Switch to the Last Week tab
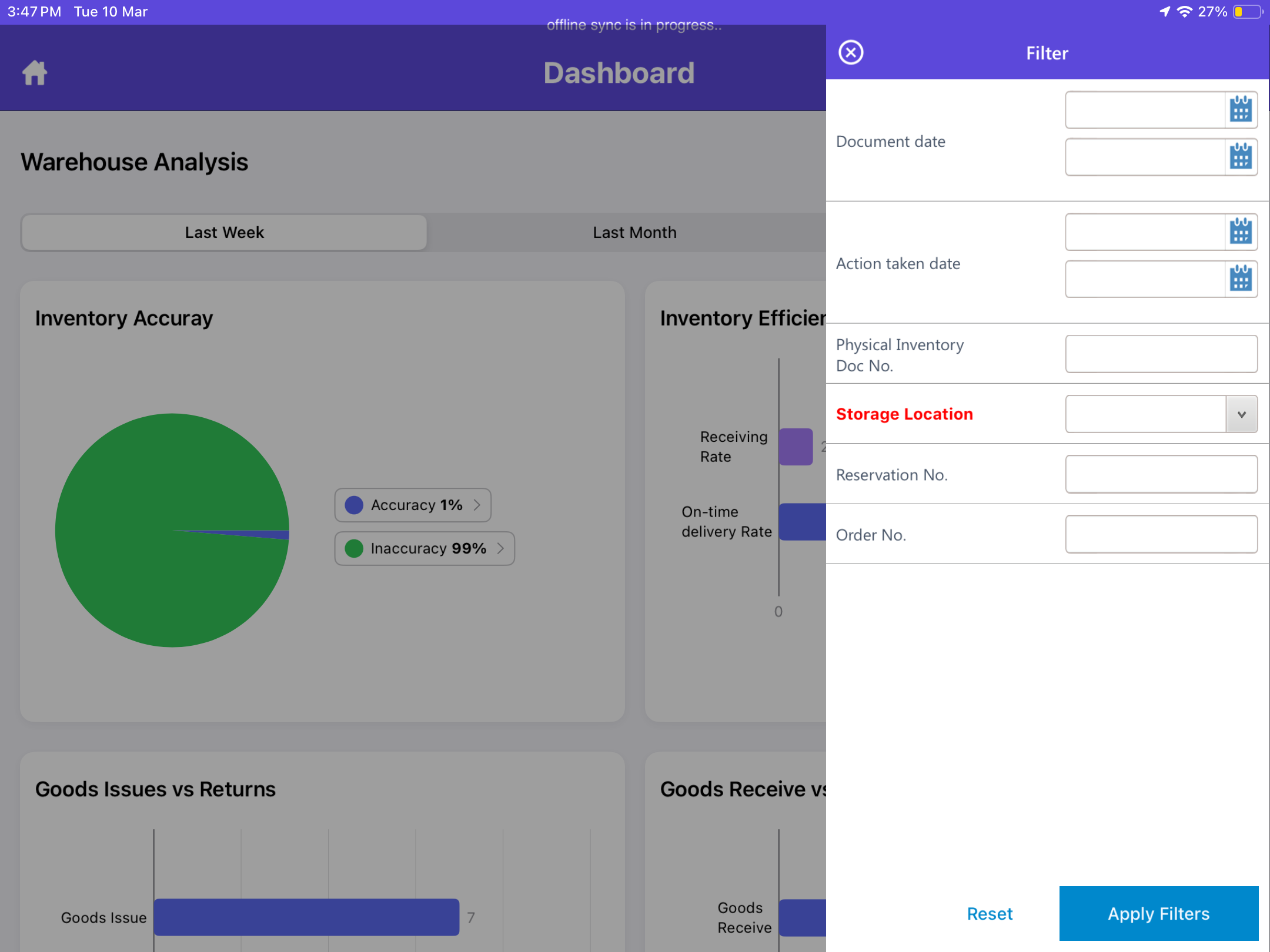Screen dimensions: 1270x952 (x=224, y=233)
